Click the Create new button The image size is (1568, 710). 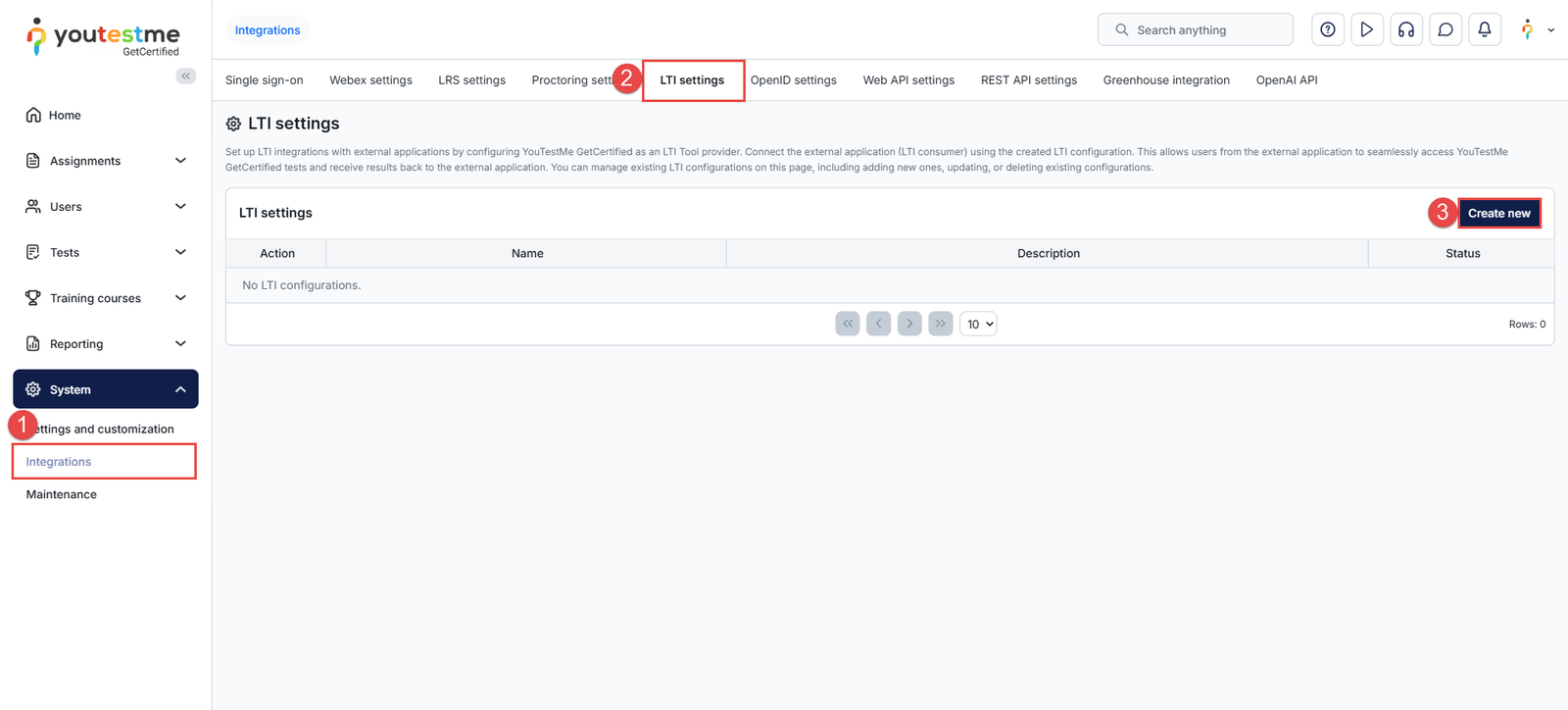pyautogui.click(x=1498, y=213)
